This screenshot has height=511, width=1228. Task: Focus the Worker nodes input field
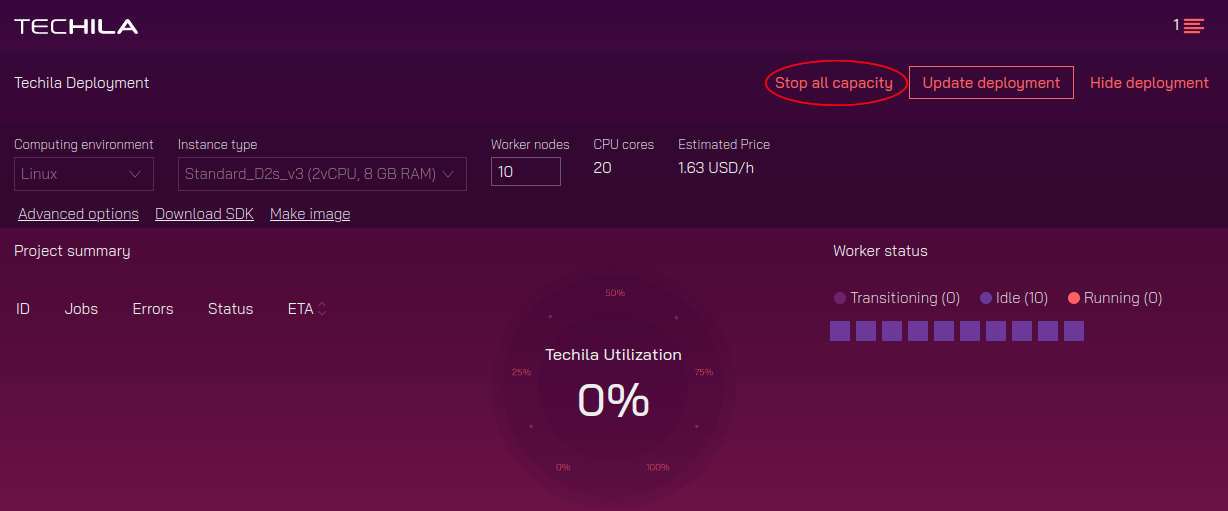pyautogui.click(x=525, y=172)
